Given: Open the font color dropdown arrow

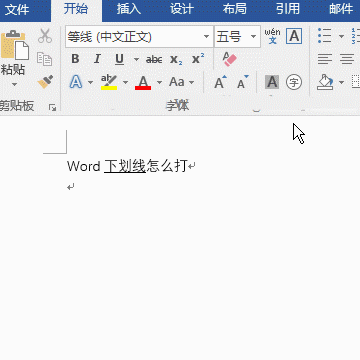Looking at the screenshot, I should click(159, 82).
